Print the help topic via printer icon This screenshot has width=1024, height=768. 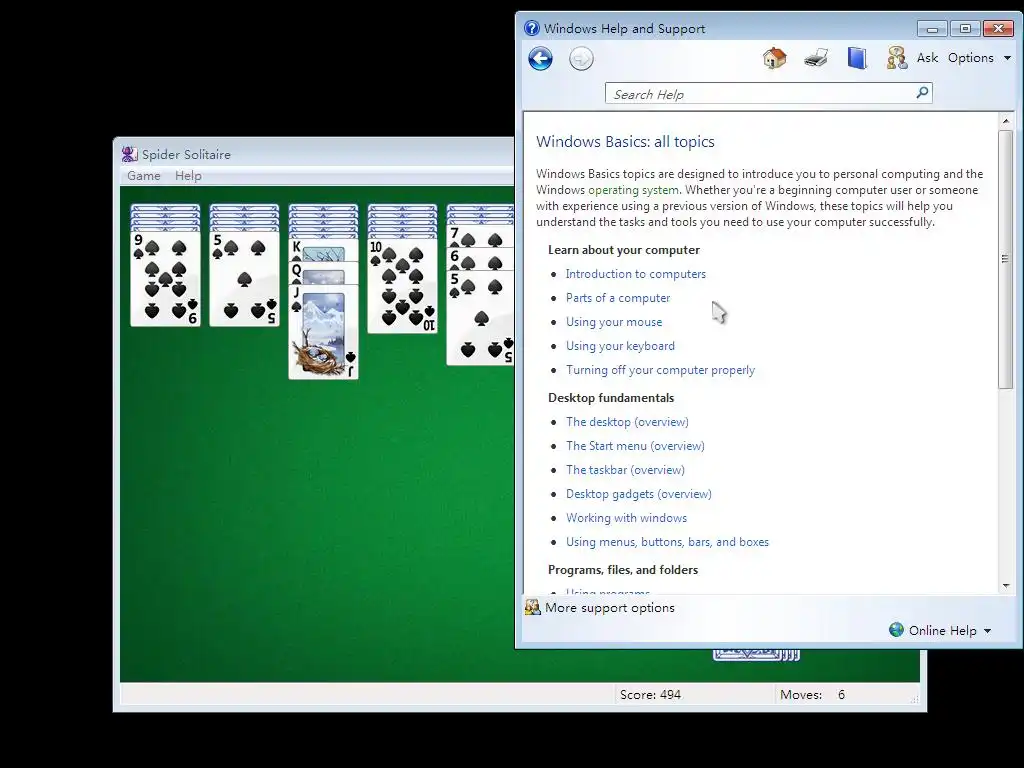tap(816, 58)
